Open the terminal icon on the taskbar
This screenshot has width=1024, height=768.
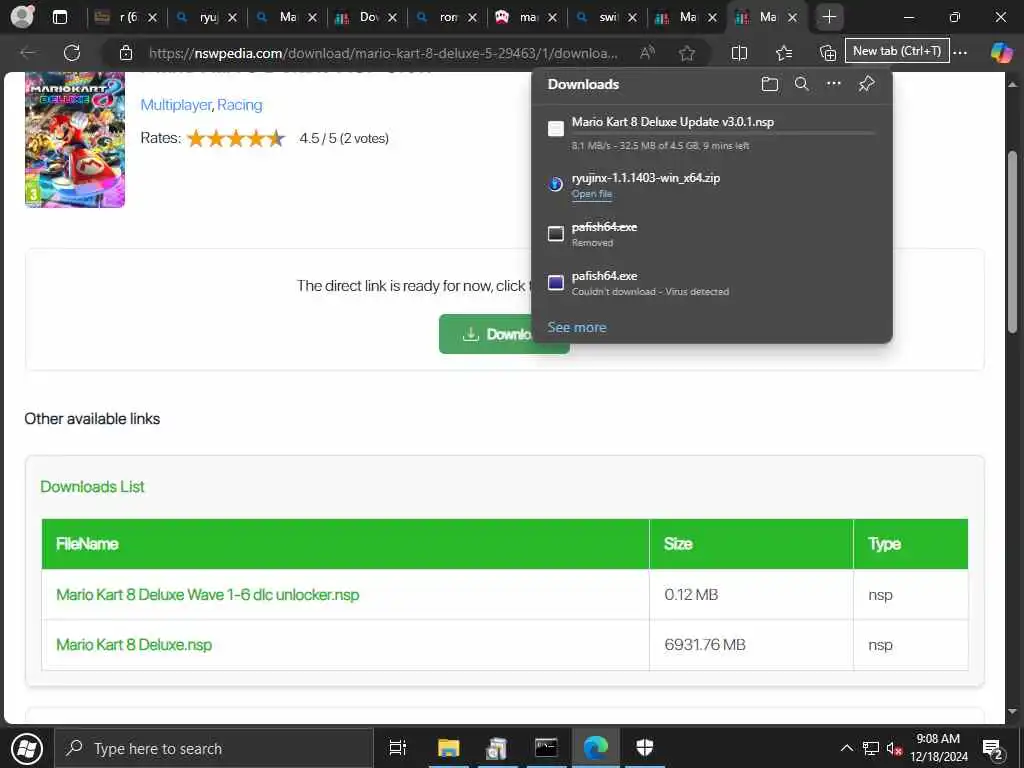point(546,748)
